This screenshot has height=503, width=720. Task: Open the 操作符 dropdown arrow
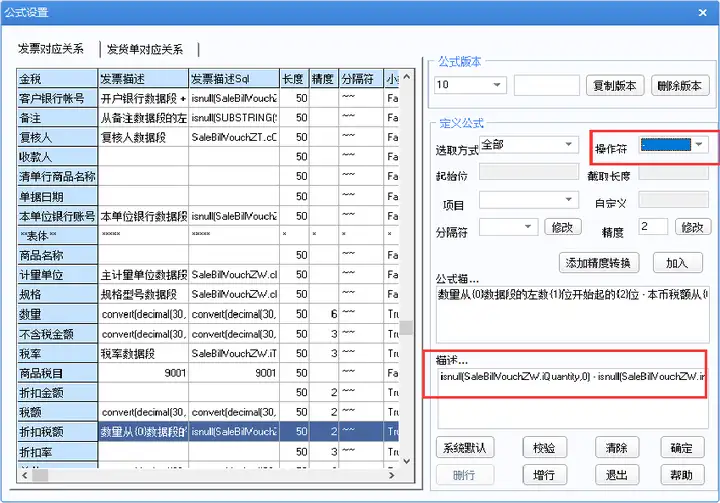coord(698,145)
